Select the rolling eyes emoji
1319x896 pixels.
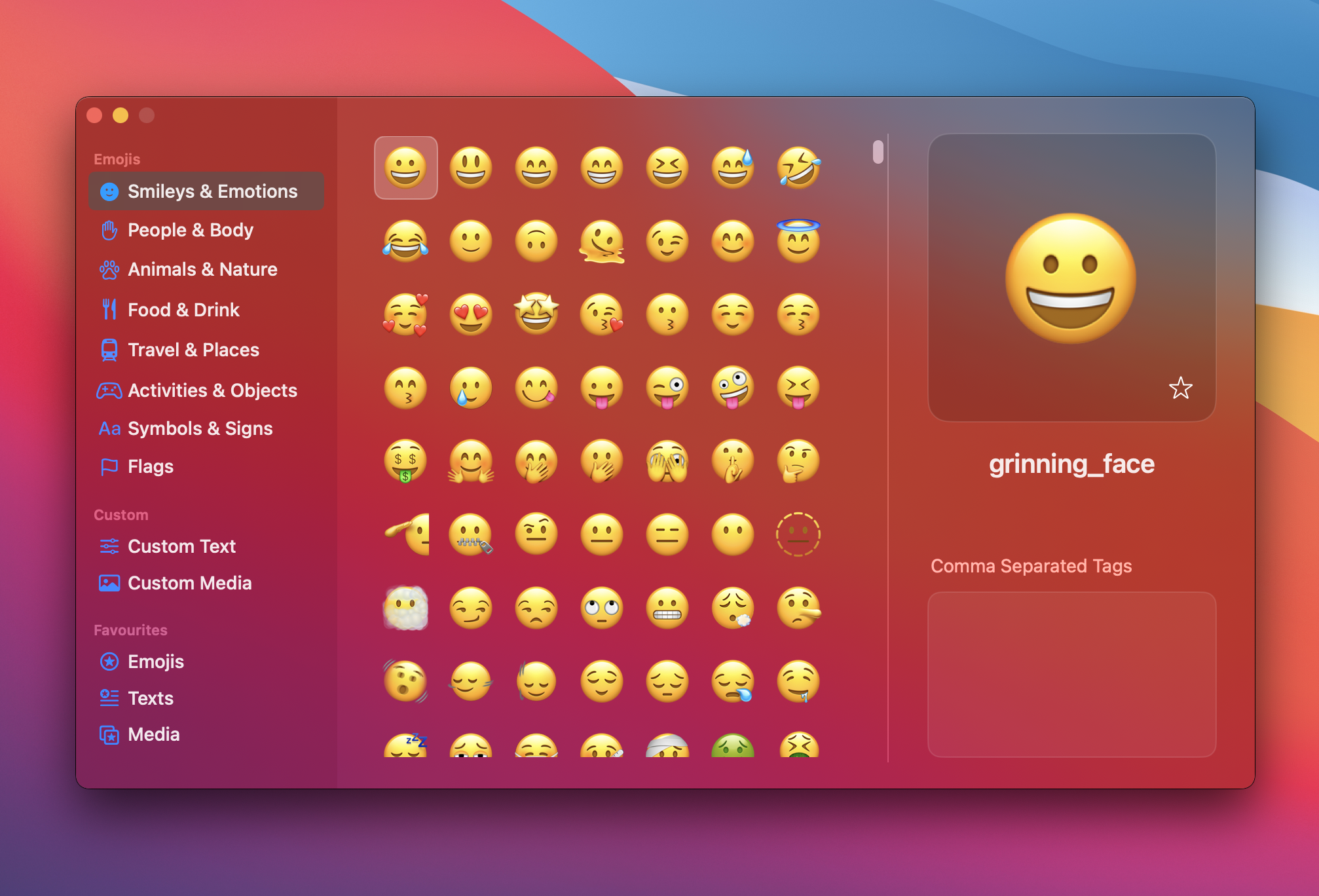tap(602, 608)
